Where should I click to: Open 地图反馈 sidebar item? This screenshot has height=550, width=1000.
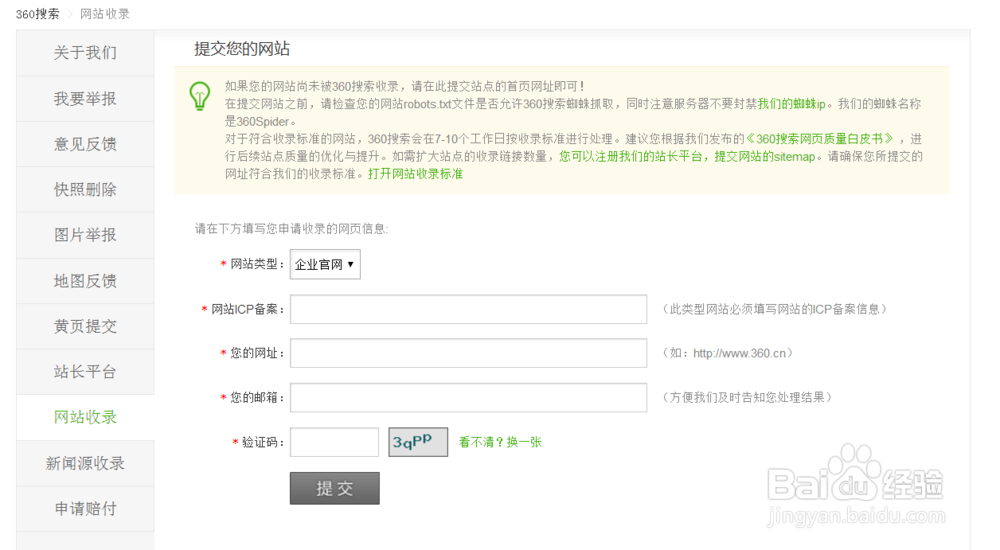click(x=85, y=281)
